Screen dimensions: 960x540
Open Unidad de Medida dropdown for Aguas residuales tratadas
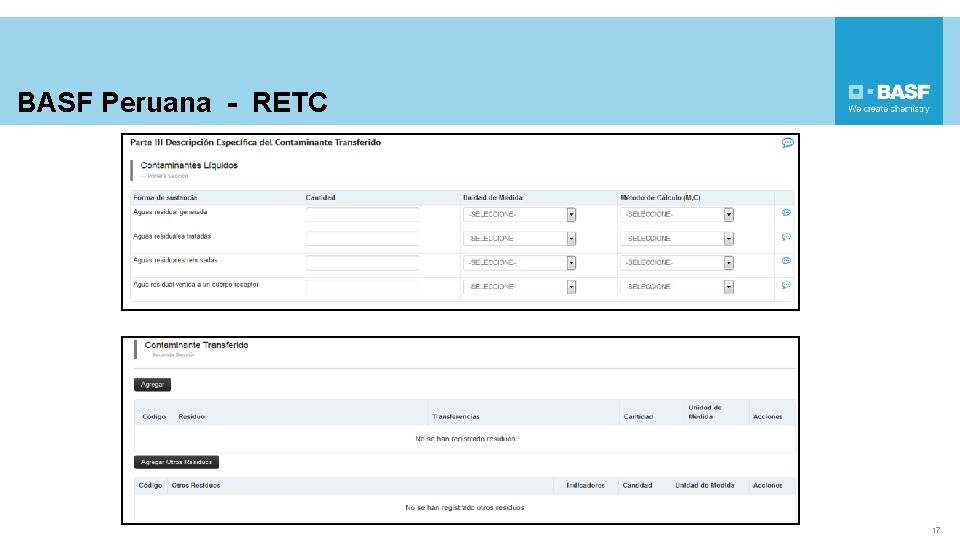tap(520, 238)
